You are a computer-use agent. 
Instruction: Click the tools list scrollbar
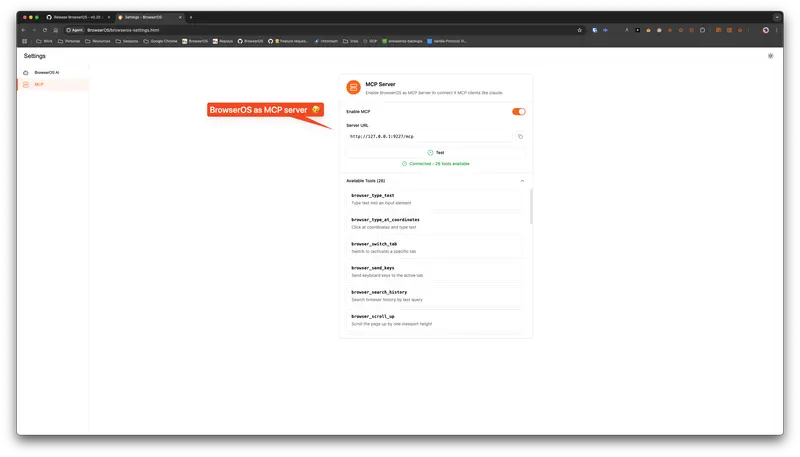pos(531,206)
